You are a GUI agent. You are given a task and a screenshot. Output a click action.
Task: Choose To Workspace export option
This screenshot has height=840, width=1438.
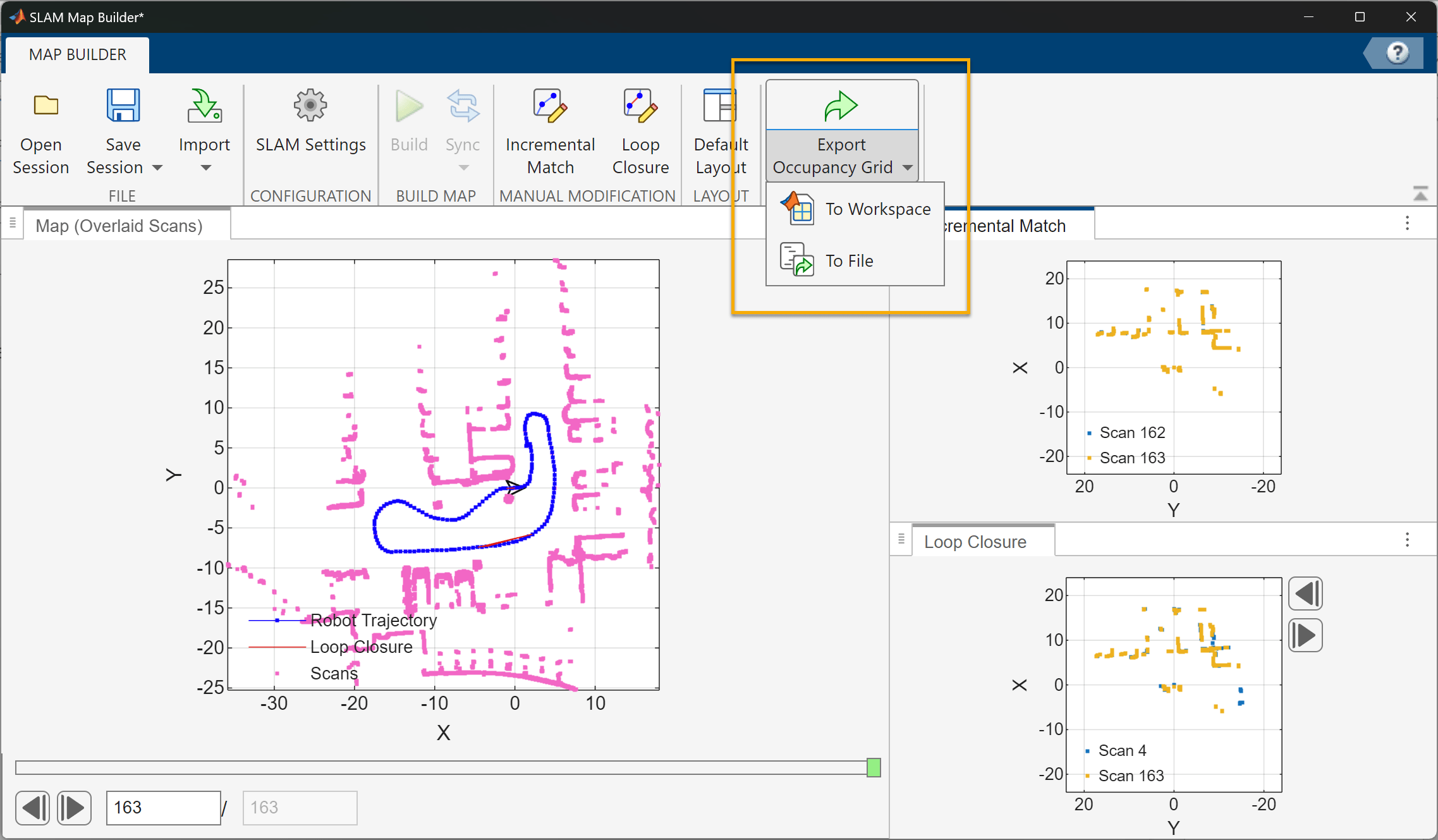(877, 209)
